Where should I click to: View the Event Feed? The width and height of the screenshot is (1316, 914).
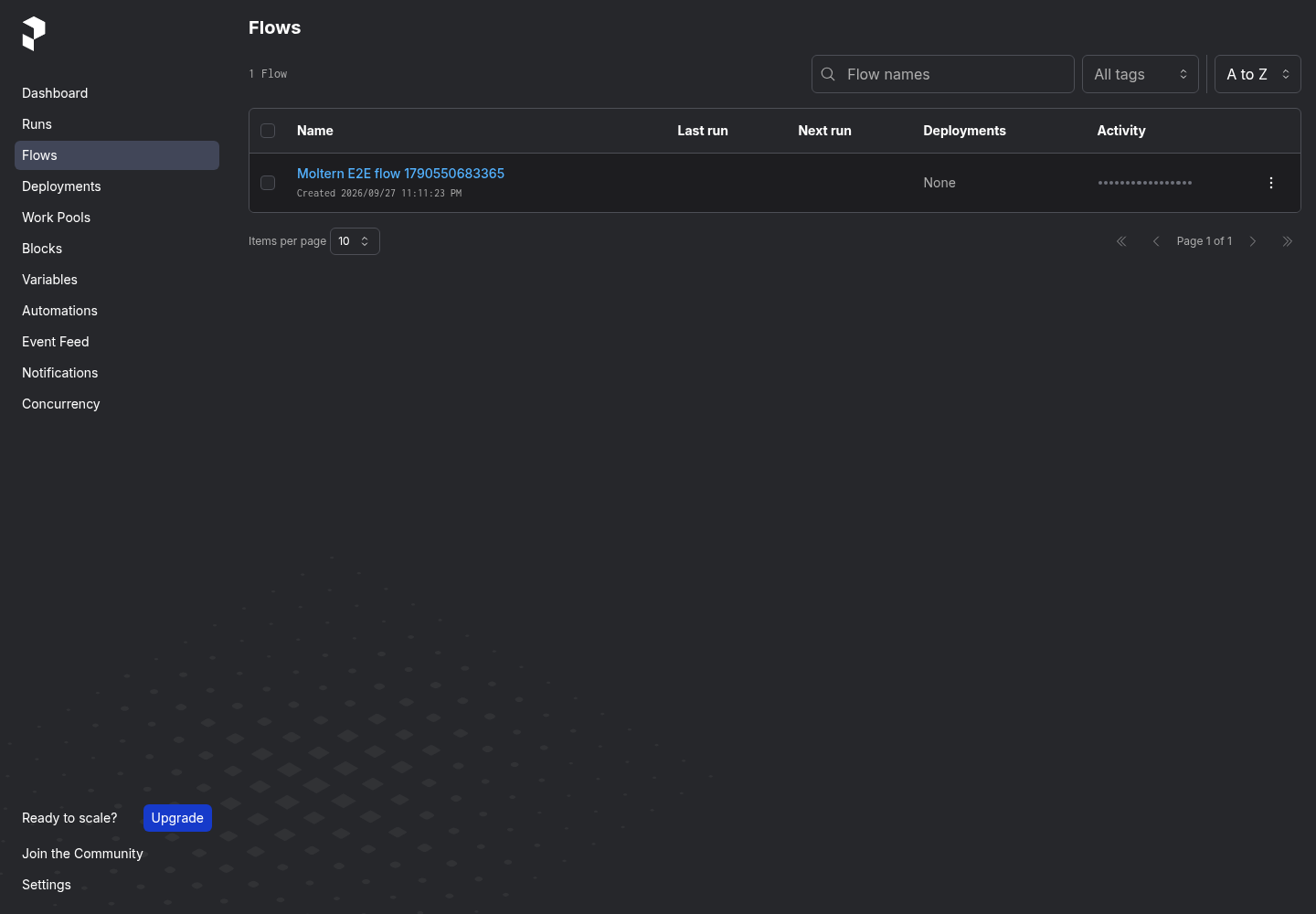coord(117,342)
